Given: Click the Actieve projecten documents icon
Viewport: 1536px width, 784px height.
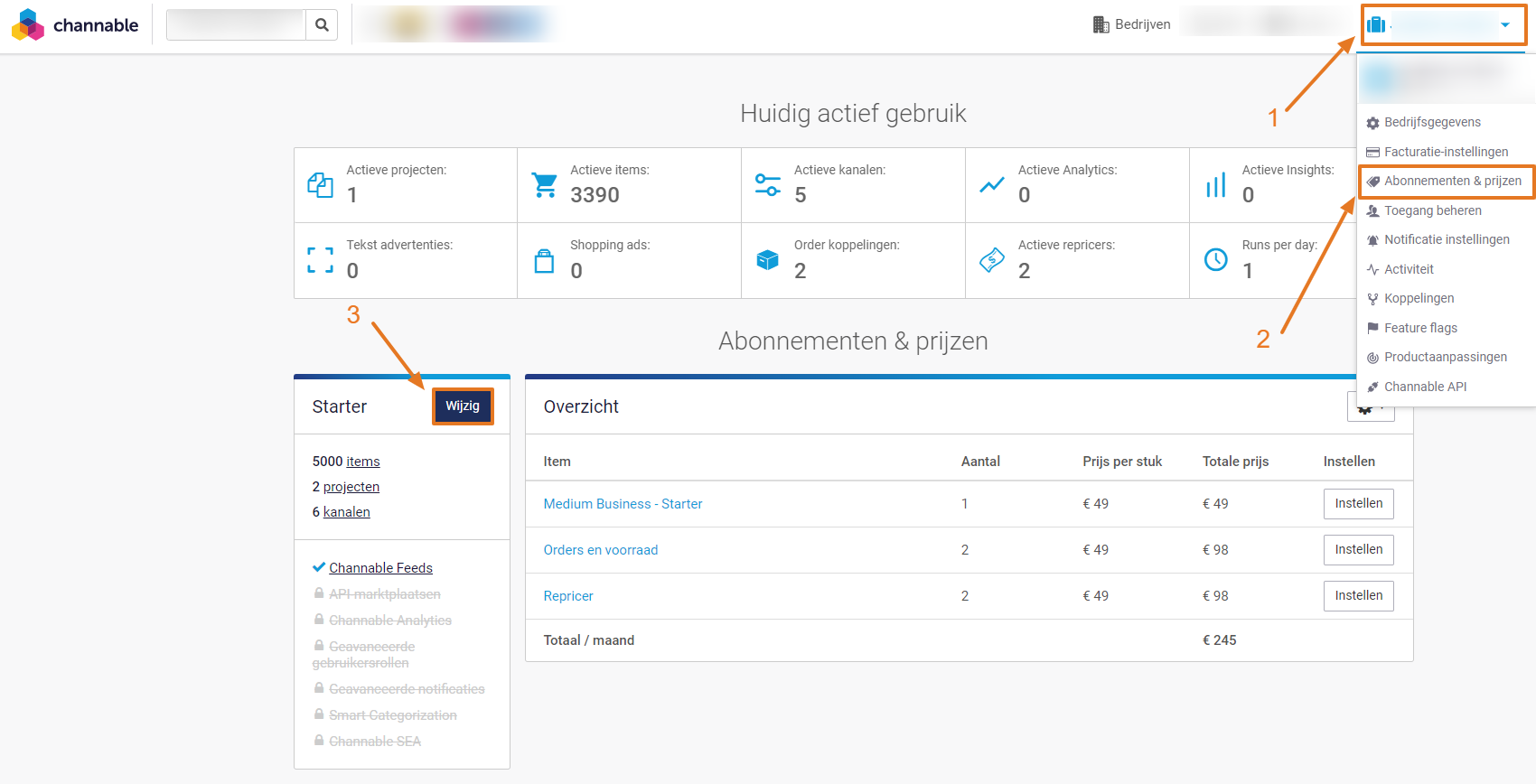Looking at the screenshot, I should (x=320, y=185).
